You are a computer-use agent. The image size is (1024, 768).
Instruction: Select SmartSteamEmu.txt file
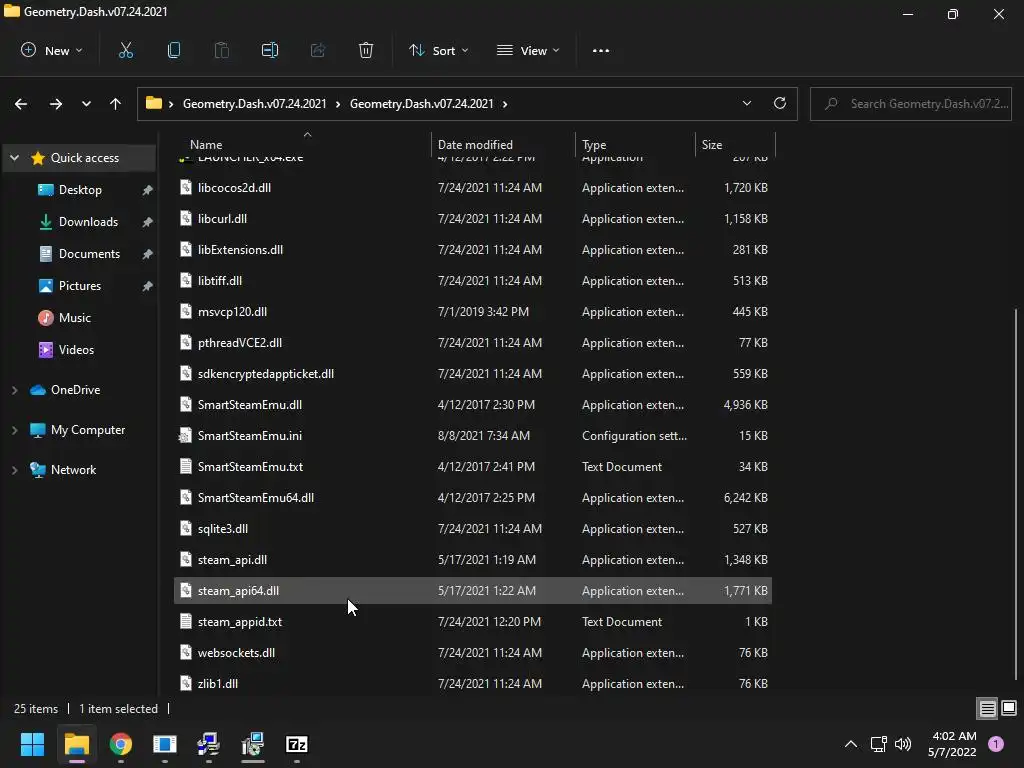tap(473, 467)
